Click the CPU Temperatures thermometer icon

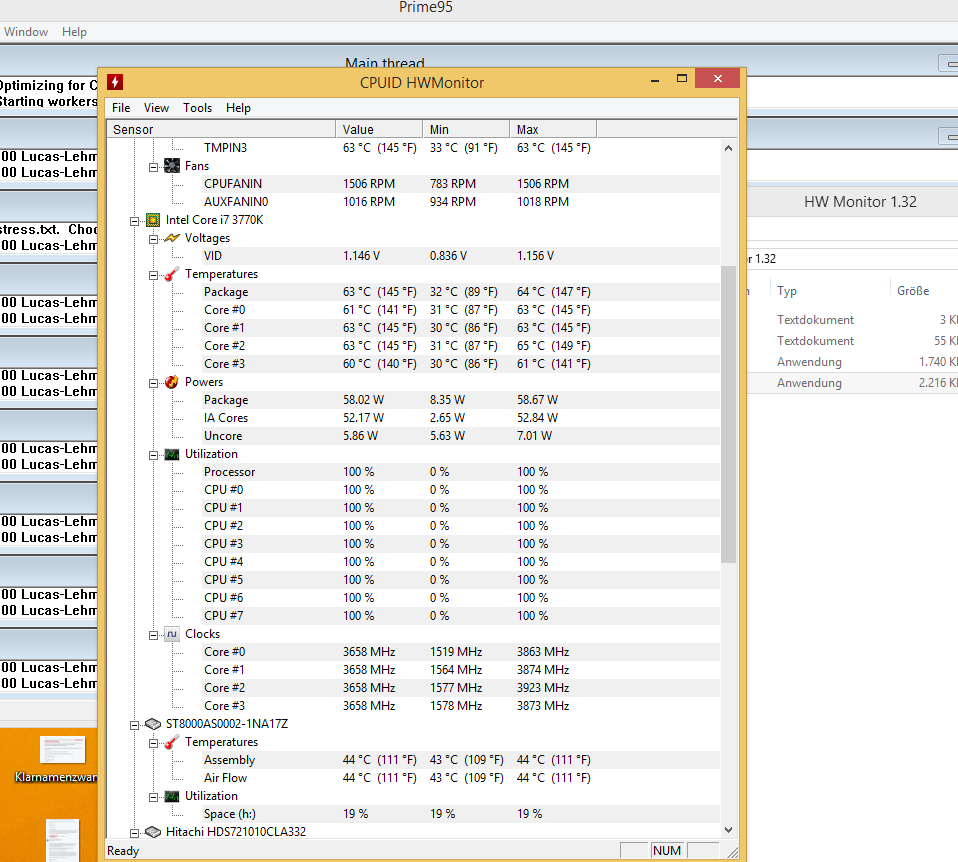pos(172,274)
